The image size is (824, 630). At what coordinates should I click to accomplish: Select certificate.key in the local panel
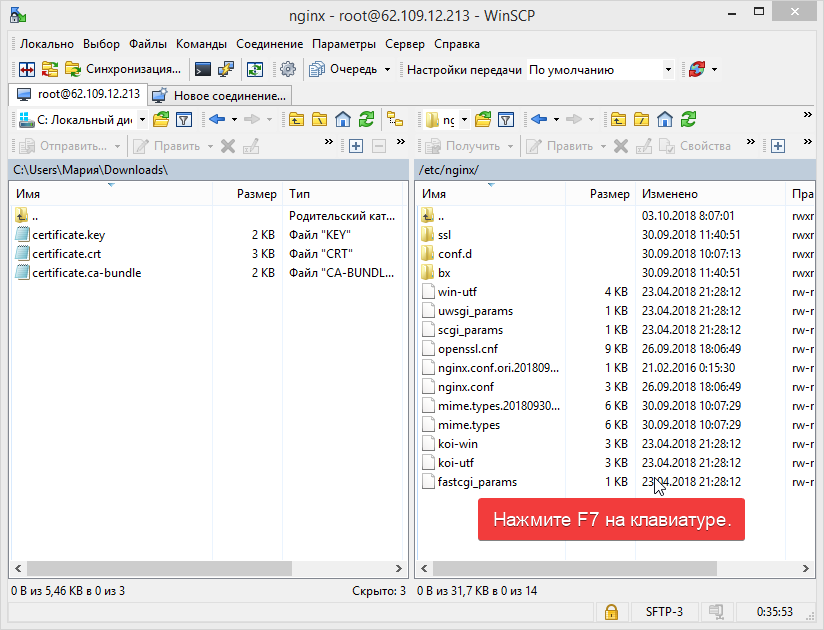point(69,235)
